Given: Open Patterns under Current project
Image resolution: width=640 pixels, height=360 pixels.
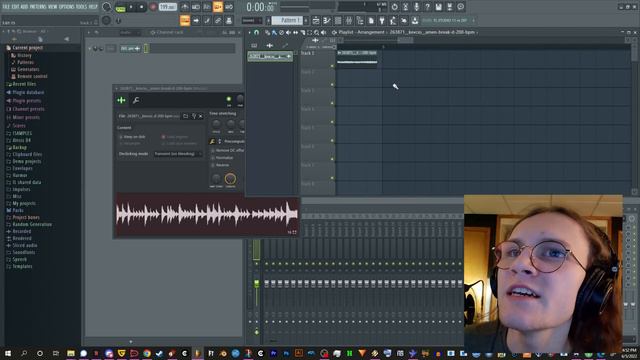Looking at the screenshot, I should [25, 62].
